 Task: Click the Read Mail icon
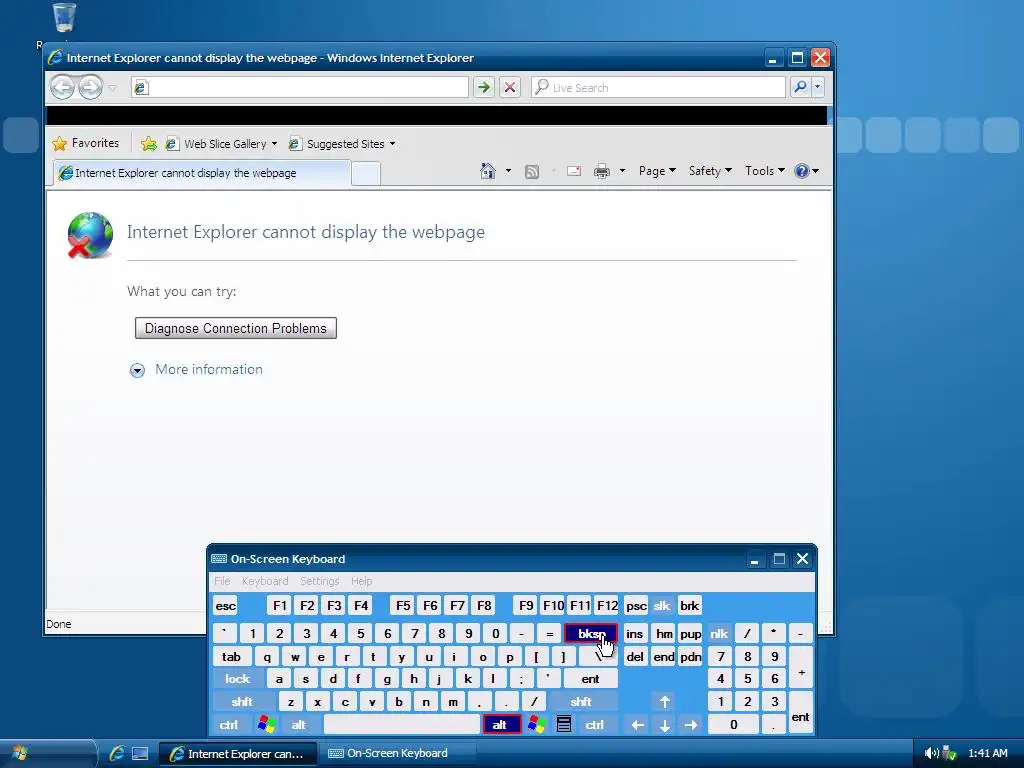[x=574, y=171]
